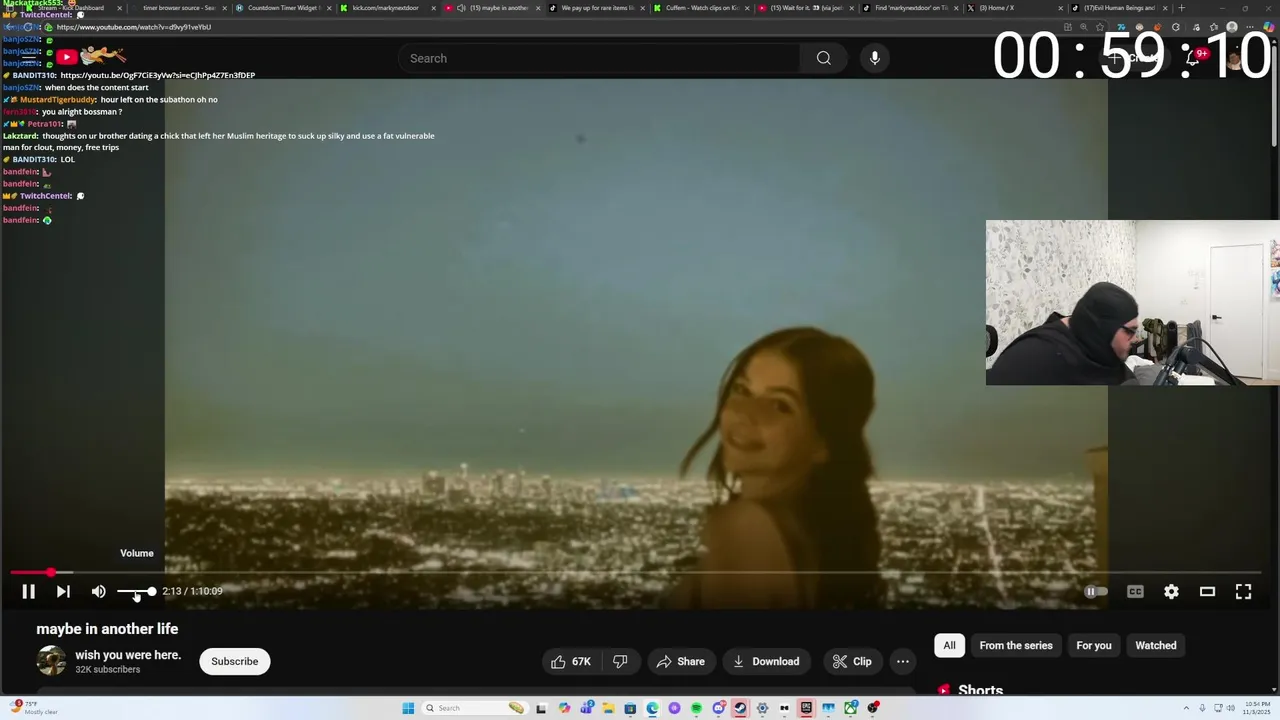Open YouTube notifications bell
The width and height of the screenshot is (1280, 720).
(x=1193, y=58)
